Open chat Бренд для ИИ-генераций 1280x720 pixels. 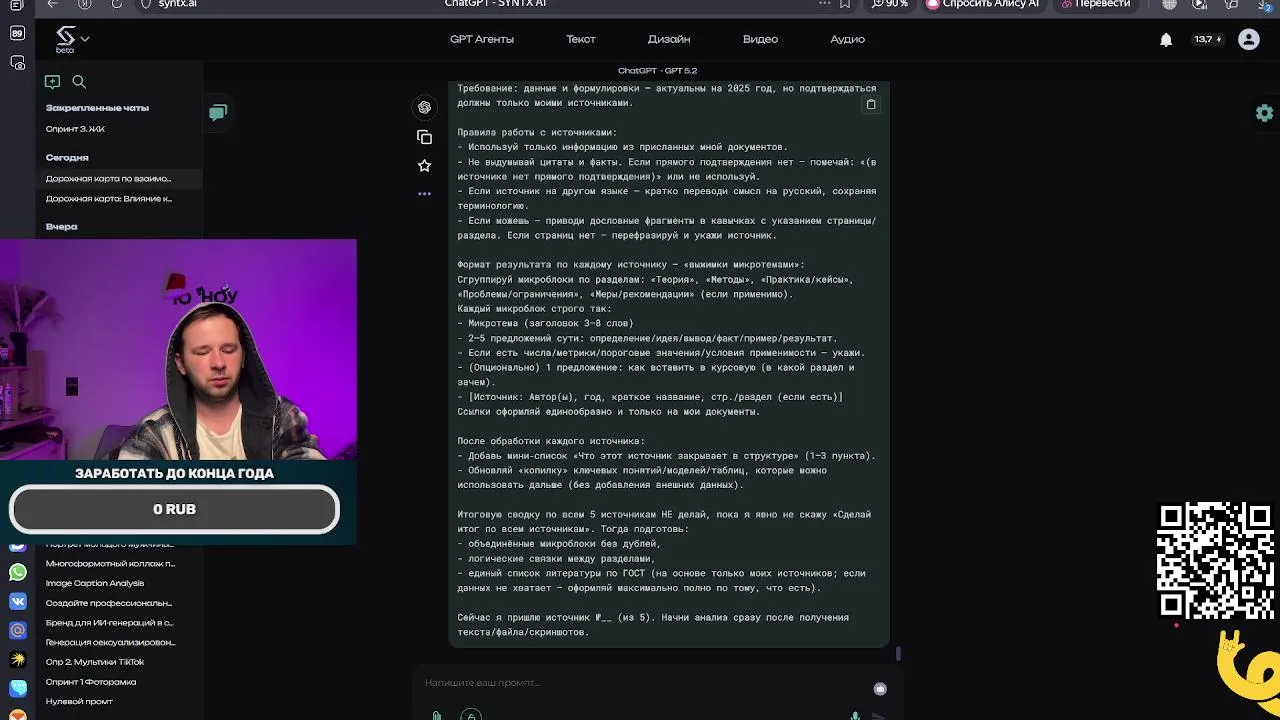[x=109, y=623]
